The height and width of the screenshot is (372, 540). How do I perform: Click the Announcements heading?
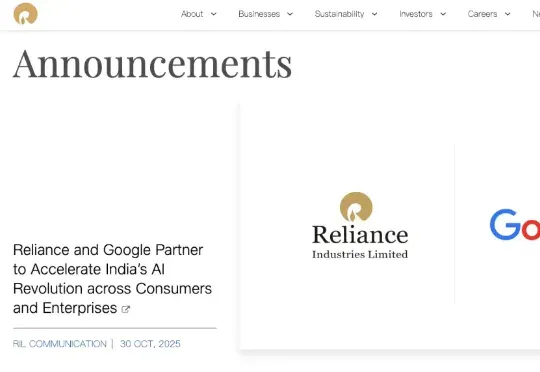[153, 64]
